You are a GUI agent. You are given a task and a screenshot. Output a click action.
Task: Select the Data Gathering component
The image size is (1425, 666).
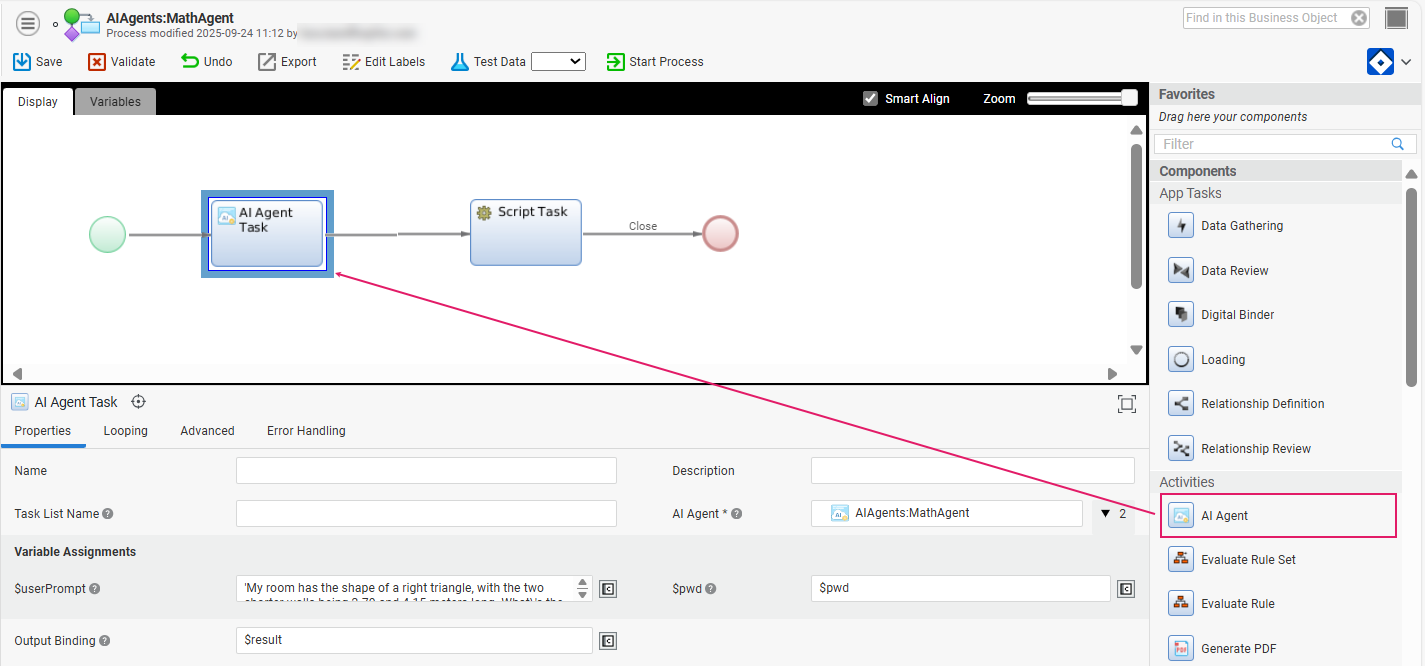tap(1241, 226)
